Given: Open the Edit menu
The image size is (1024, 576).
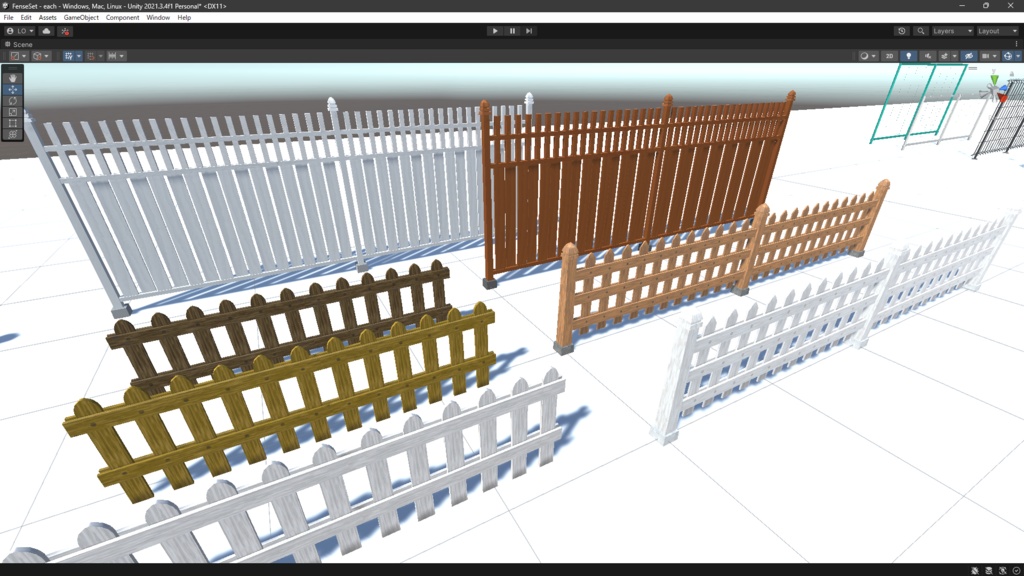Looking at the screenshot, I should [x=25, y=18].
